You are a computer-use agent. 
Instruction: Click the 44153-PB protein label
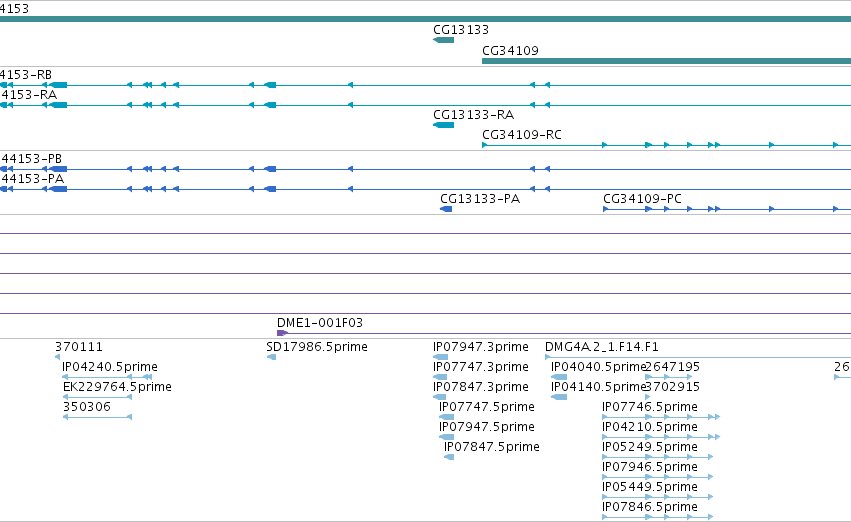coord(31,159)
